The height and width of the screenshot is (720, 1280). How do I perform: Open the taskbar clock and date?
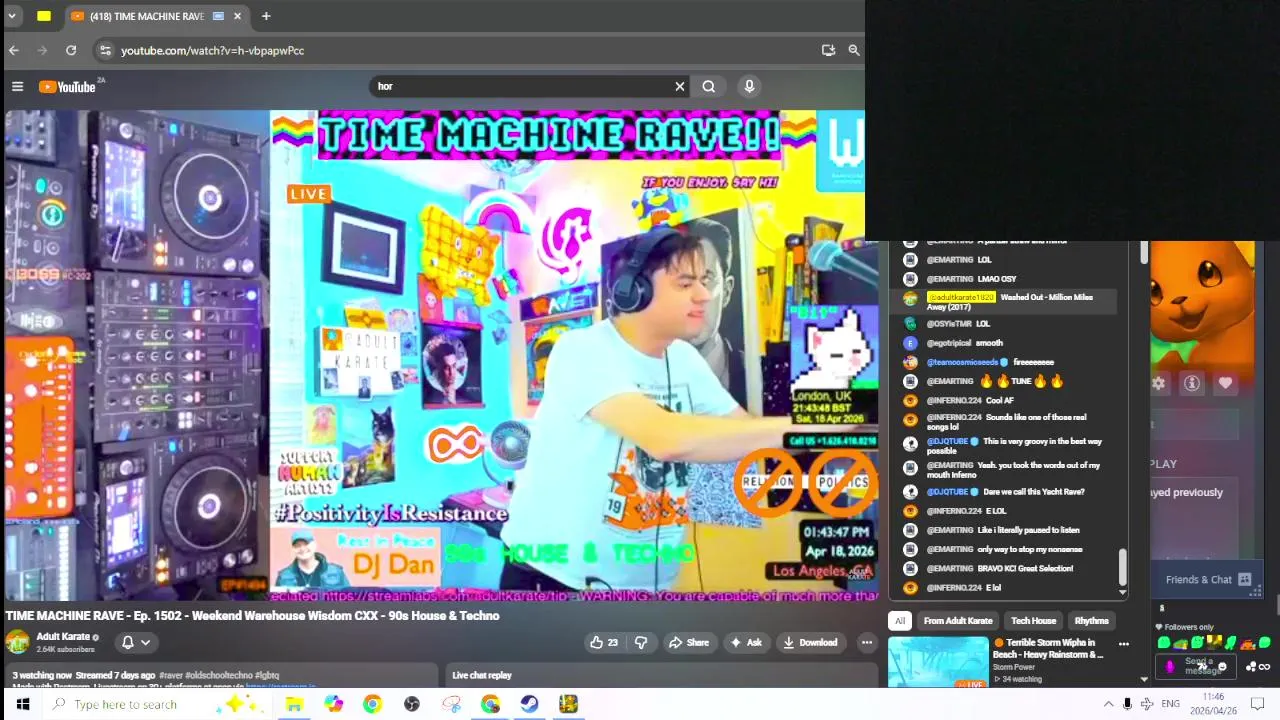click(x=1213, y=704)
